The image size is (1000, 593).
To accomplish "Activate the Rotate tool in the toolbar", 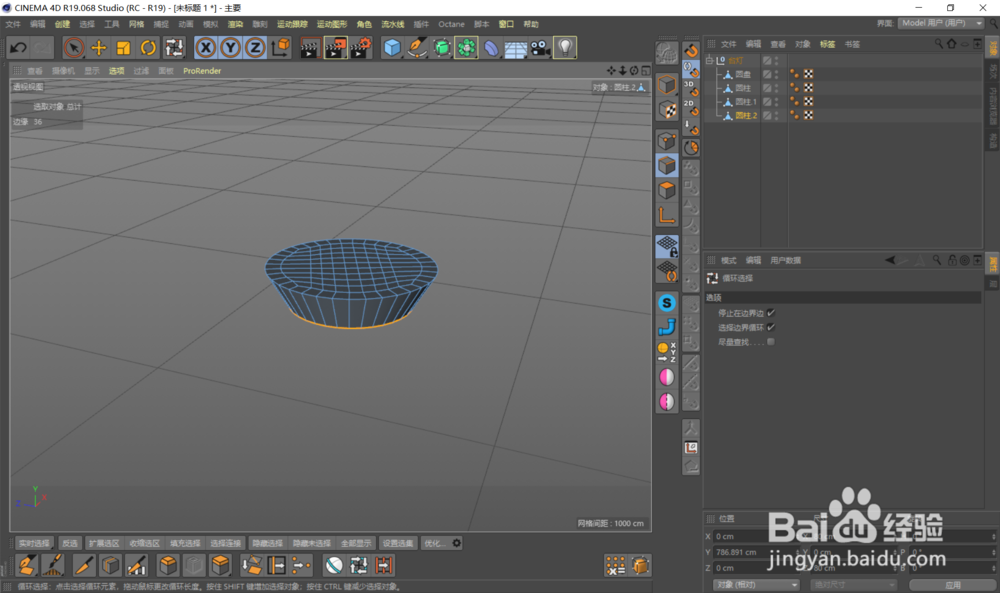I will [x=148, y=47].
